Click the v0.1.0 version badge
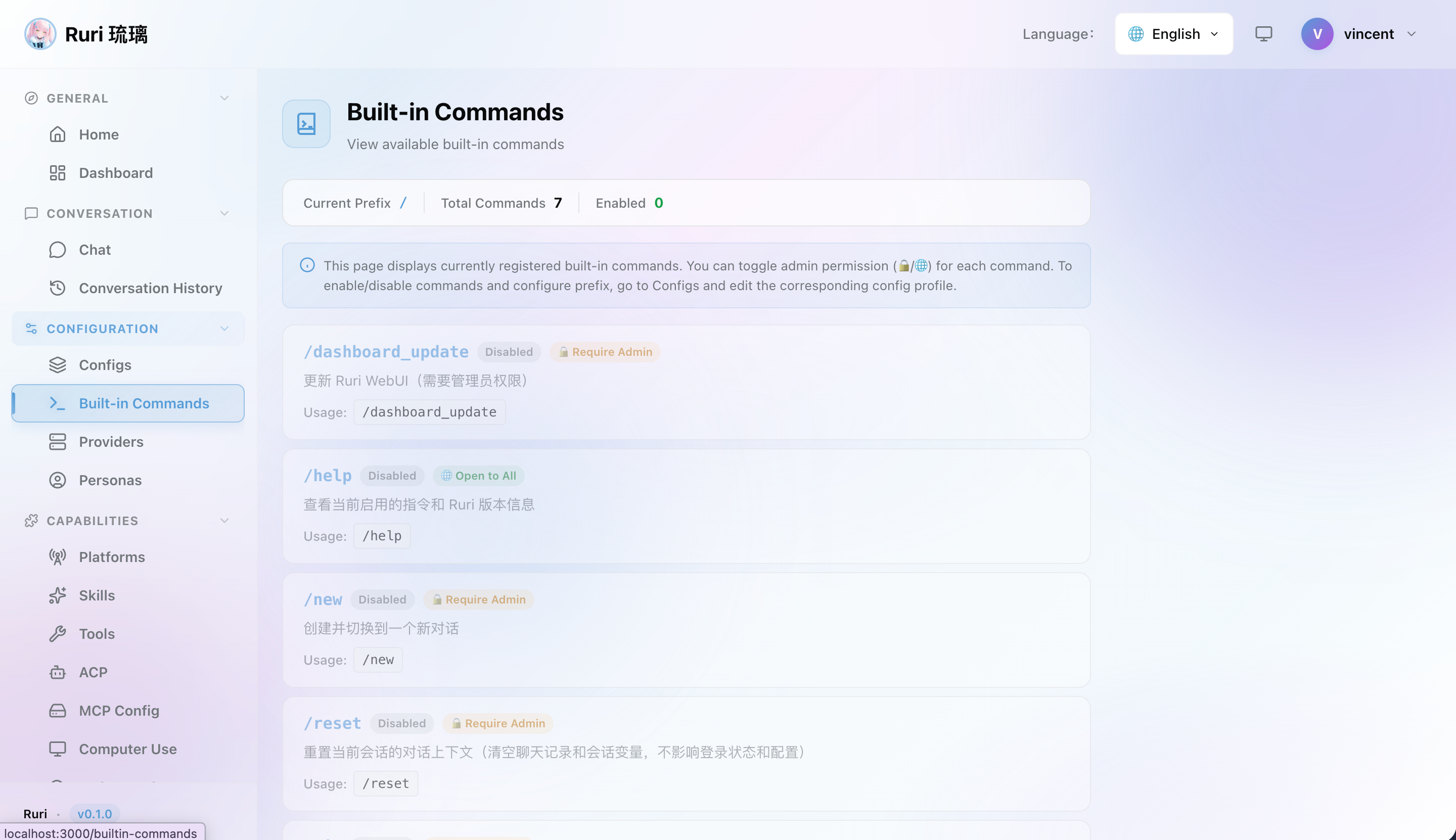 click(95, 813)
